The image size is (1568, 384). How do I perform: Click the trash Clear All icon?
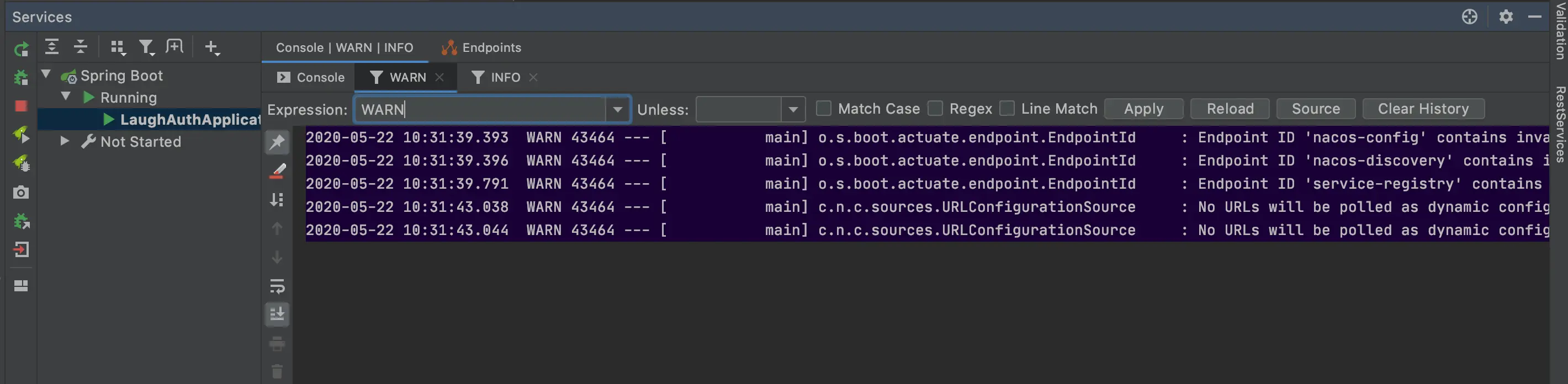click(x=277, y=371)
